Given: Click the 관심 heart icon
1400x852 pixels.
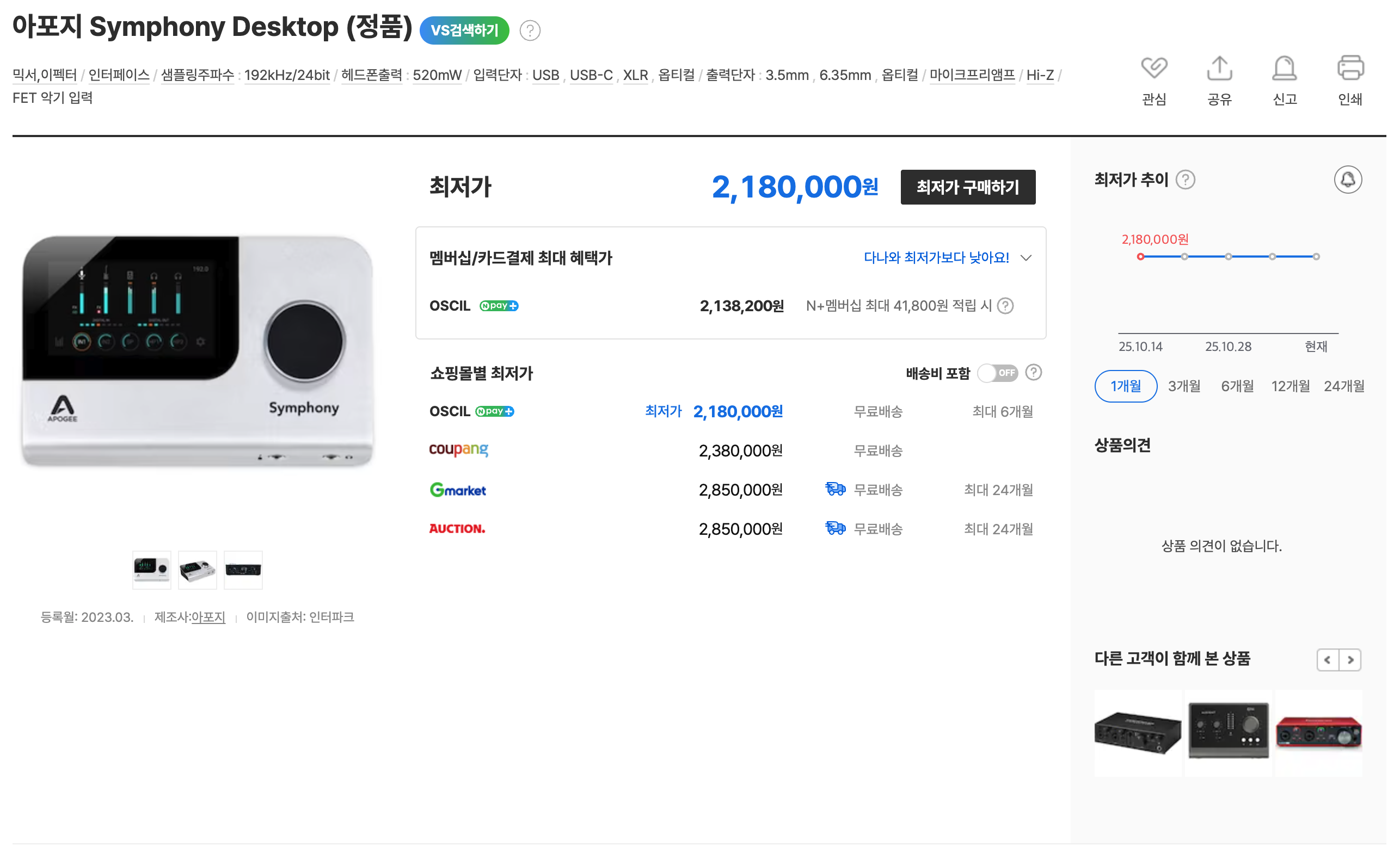Looking at the screenshot, I should (x=1153, y=69).
